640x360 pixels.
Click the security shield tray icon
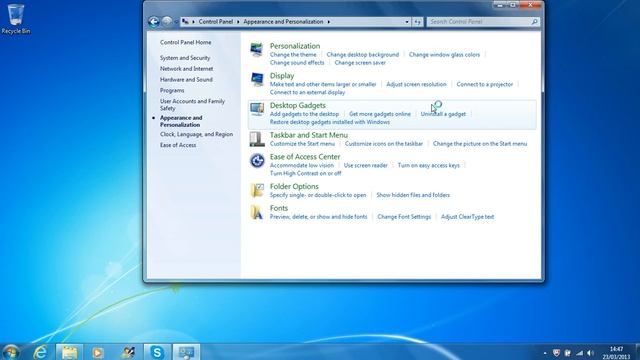[x=556, y=353]
